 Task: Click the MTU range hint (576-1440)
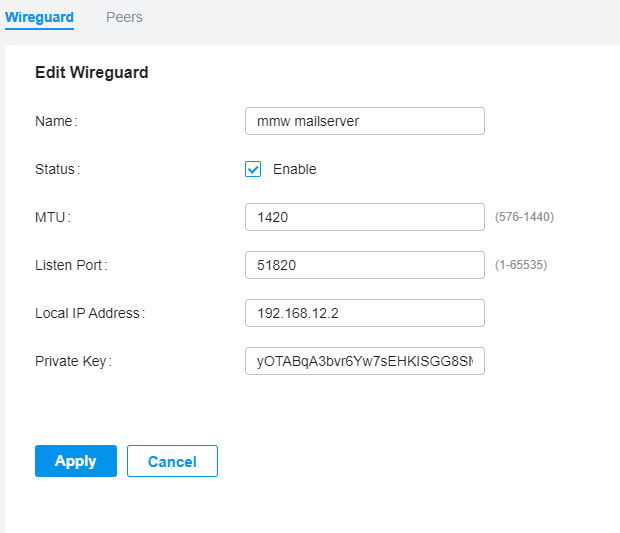click(524, 217)
